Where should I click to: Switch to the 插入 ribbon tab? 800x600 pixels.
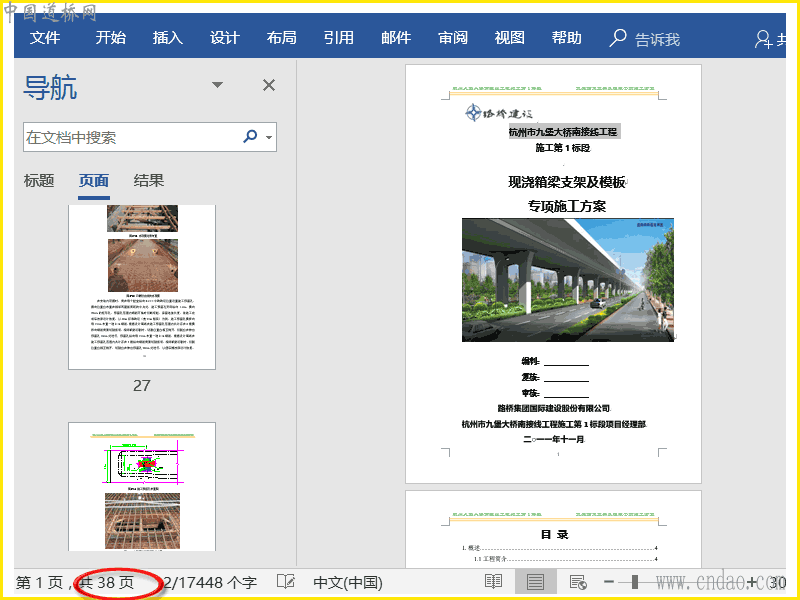pyautogui.click(x=167, y=37)
